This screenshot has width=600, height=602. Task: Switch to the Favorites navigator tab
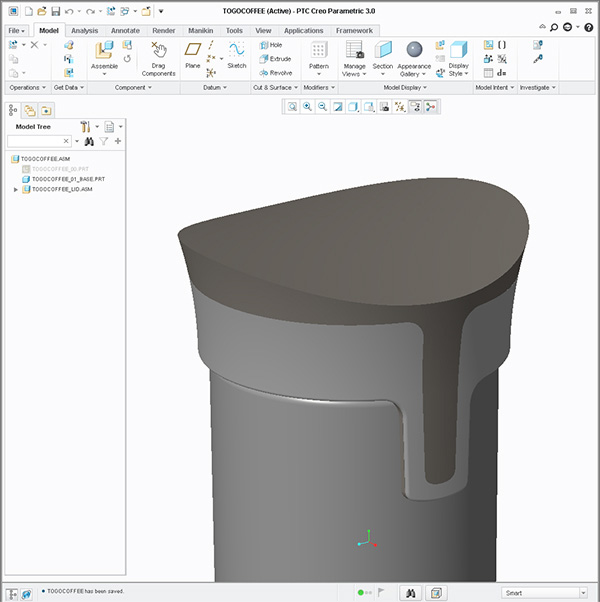click(46, 110)
